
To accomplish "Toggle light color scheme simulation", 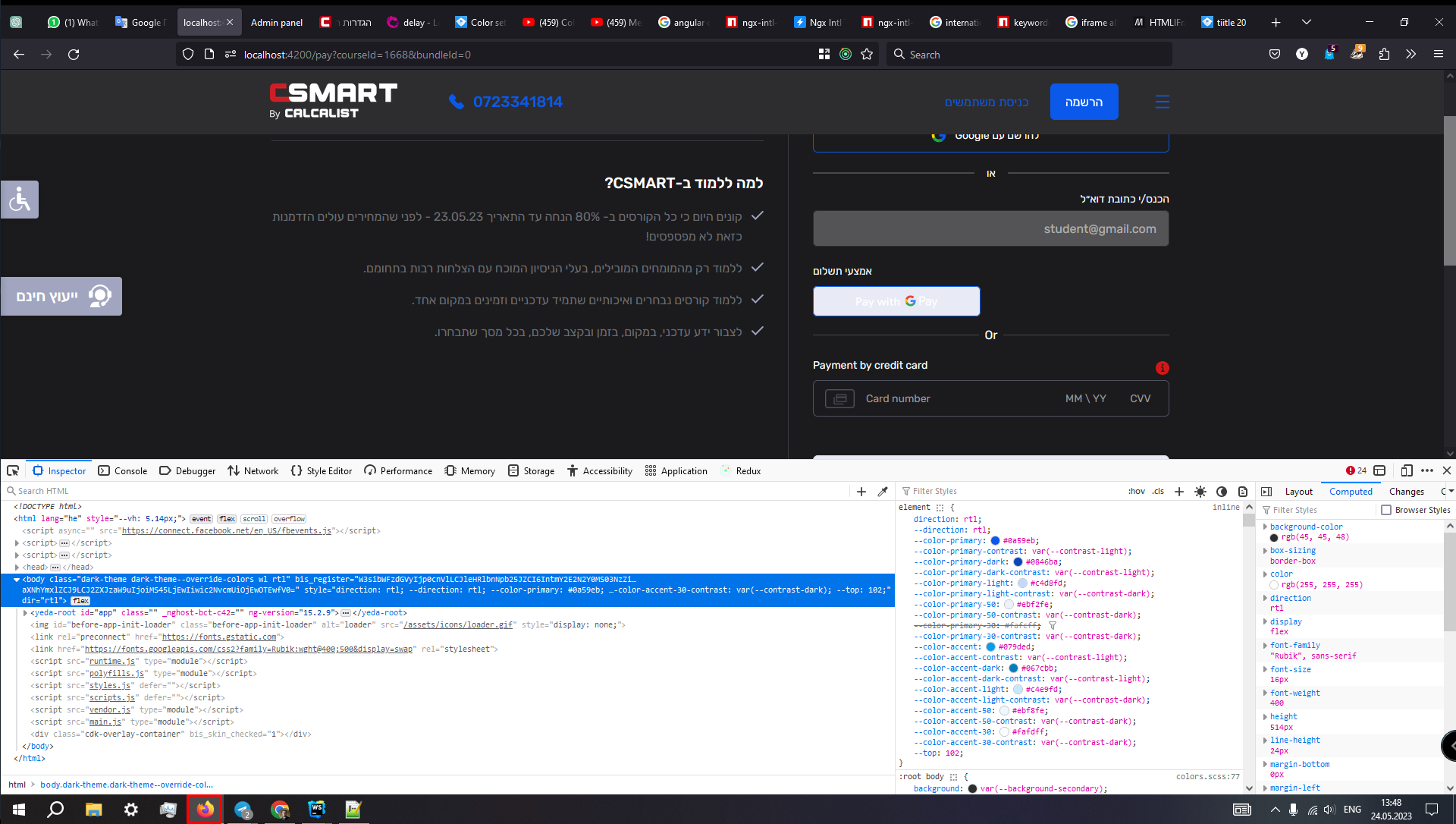I will (x=1200, y=492).
